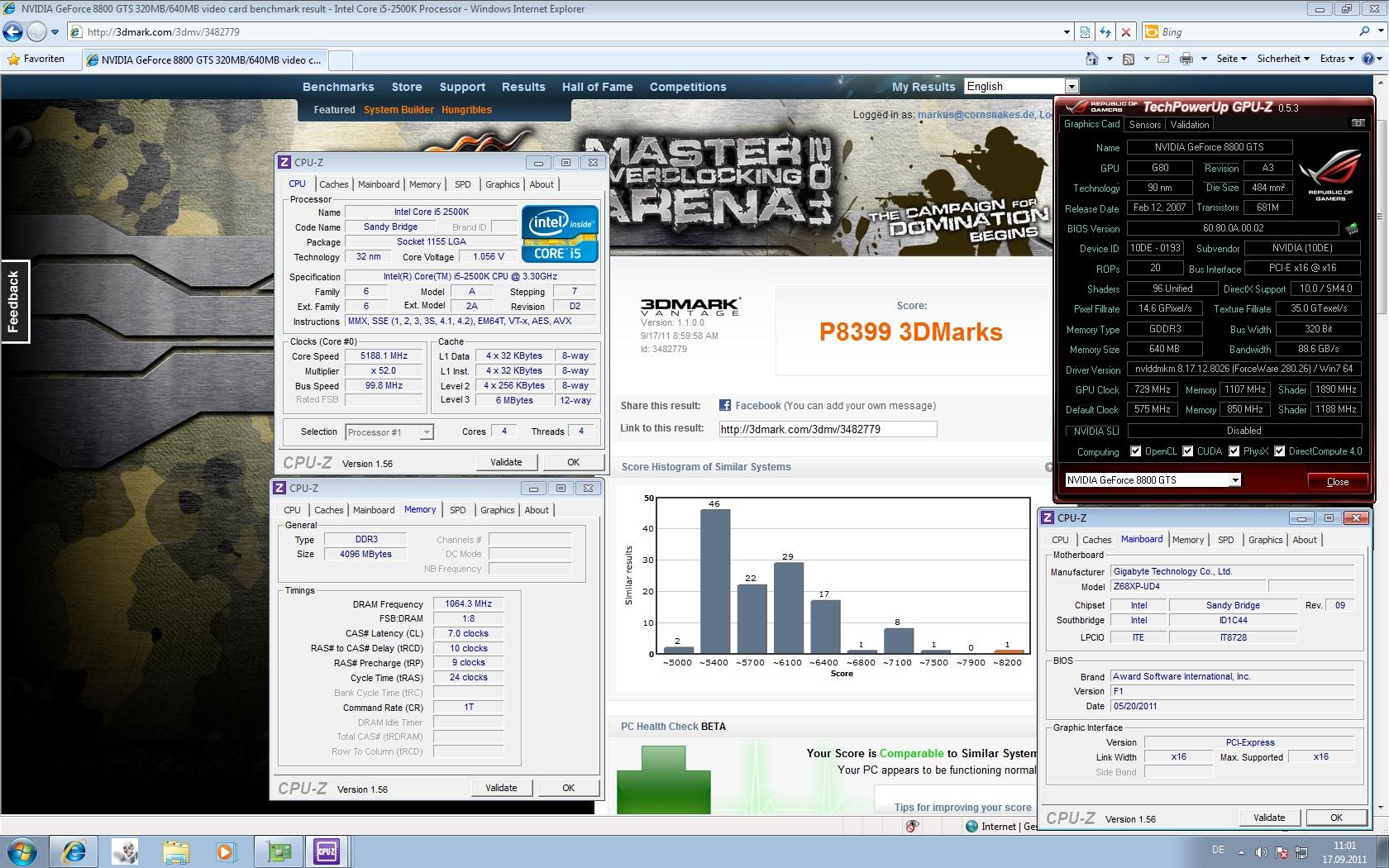Open the Sicherheit menu dropdown

tap(1283, 59)
